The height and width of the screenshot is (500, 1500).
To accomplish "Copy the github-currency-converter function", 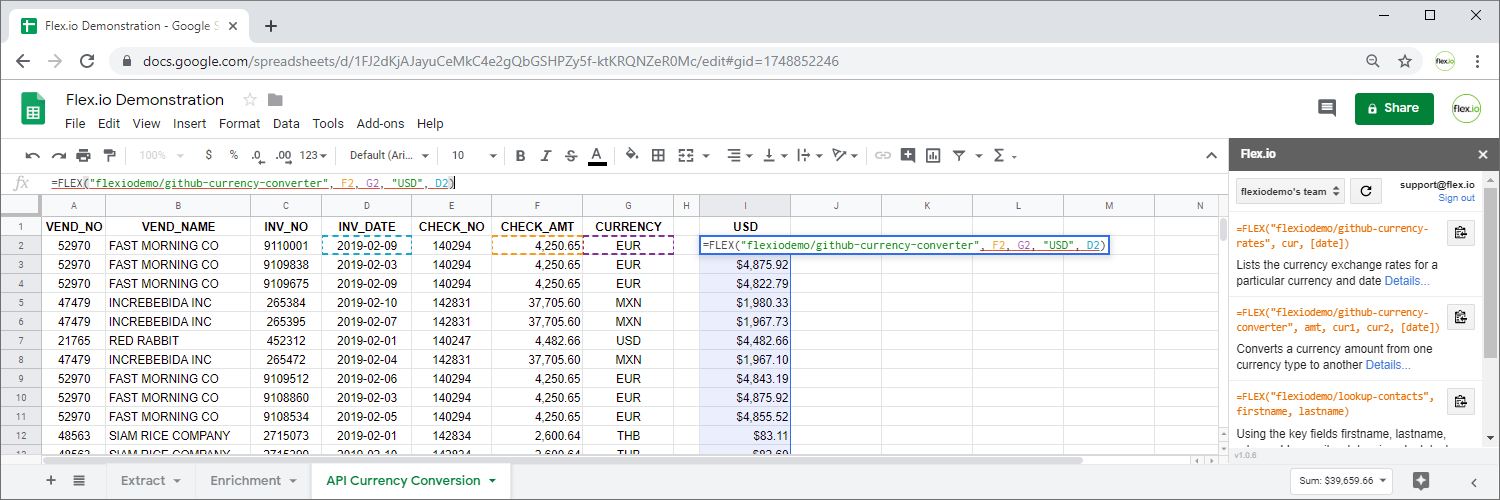I will pos(1461,317).
